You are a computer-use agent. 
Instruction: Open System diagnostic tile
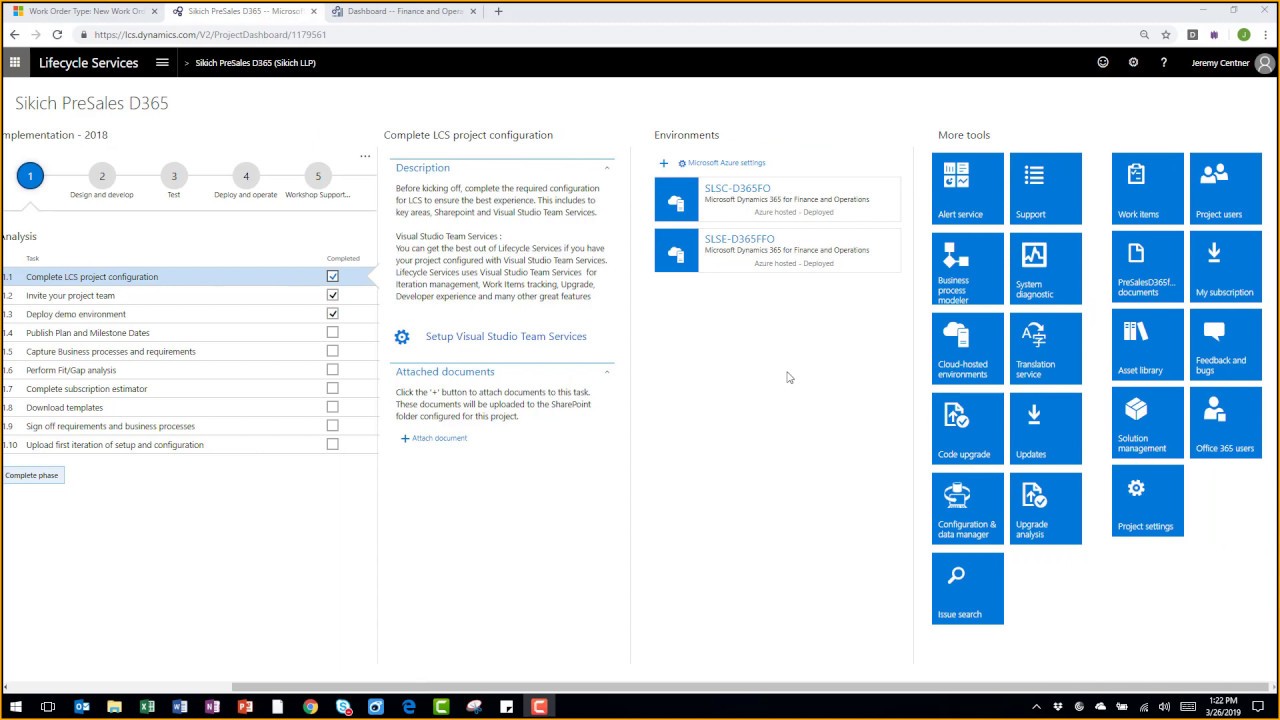pyautogui.click(x=1045, y=269)
